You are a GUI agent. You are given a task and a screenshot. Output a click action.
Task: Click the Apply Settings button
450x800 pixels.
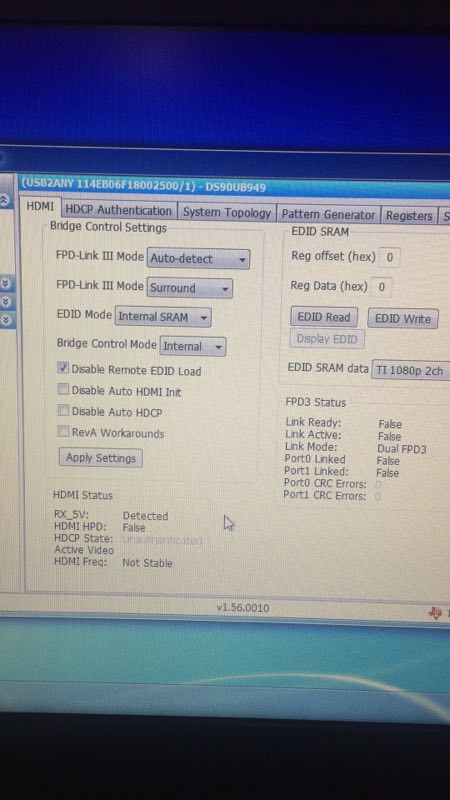[101, 458]
